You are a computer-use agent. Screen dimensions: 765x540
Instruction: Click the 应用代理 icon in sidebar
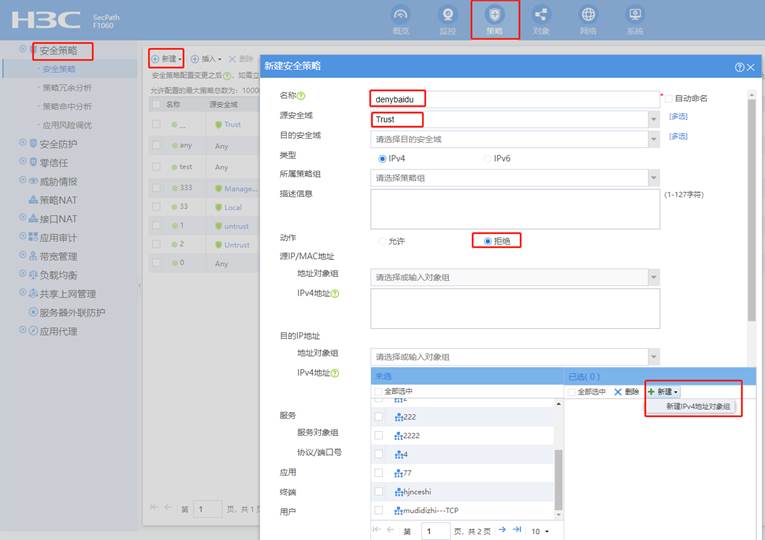pyautogui.click(x=33, y=331)
